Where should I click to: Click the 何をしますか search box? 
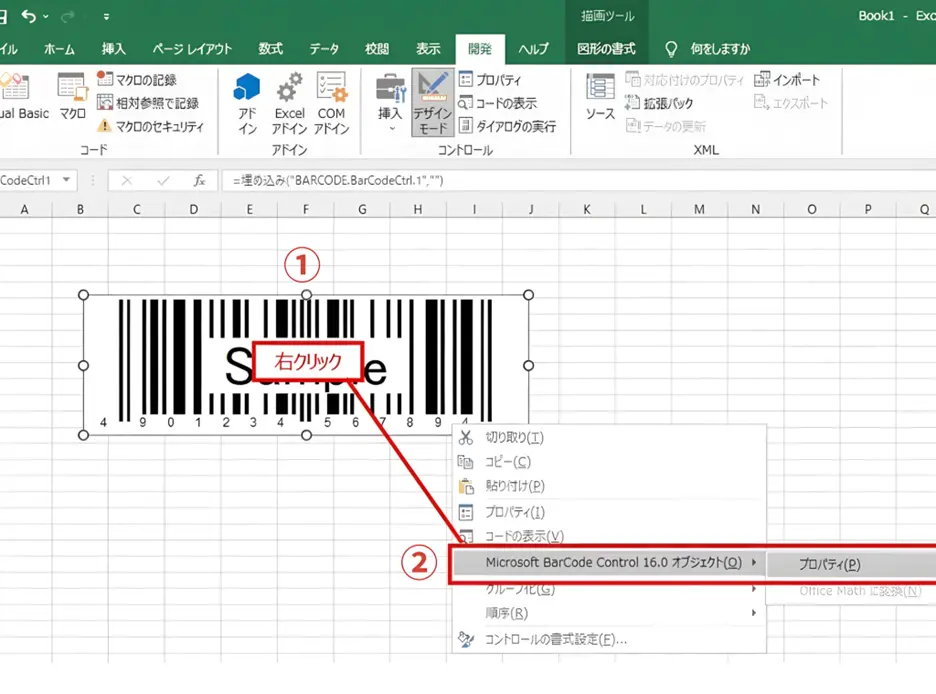click(720, 49)
